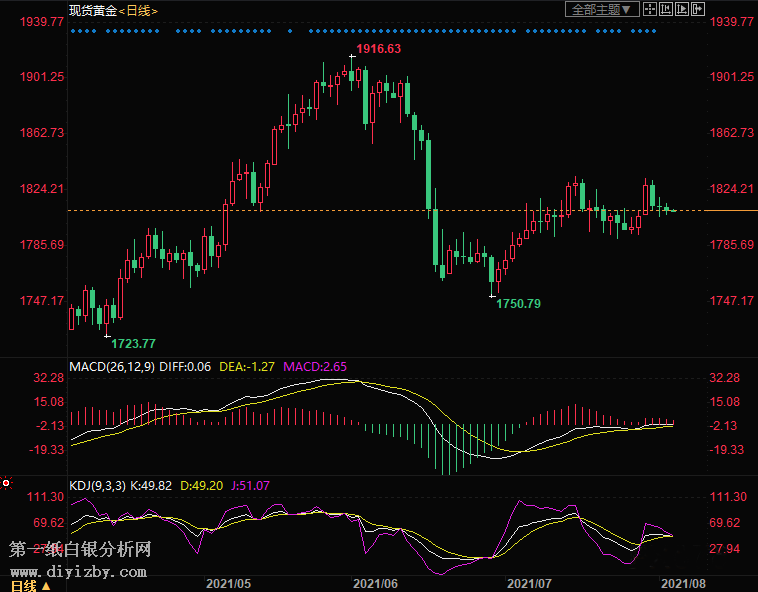This screenshot has height=592, width=758.
Task: Click the 1750.79 low price marker
Action: [518, 303]
